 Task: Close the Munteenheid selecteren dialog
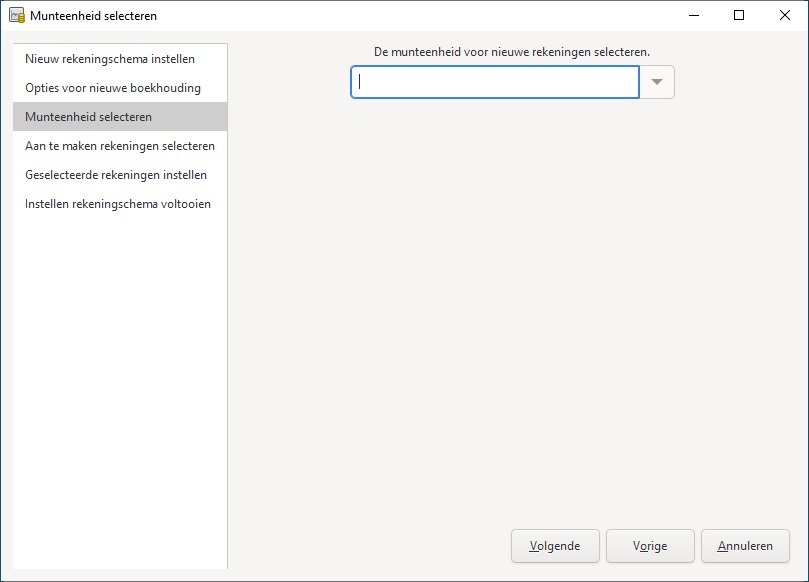click(x=784, y=16)
